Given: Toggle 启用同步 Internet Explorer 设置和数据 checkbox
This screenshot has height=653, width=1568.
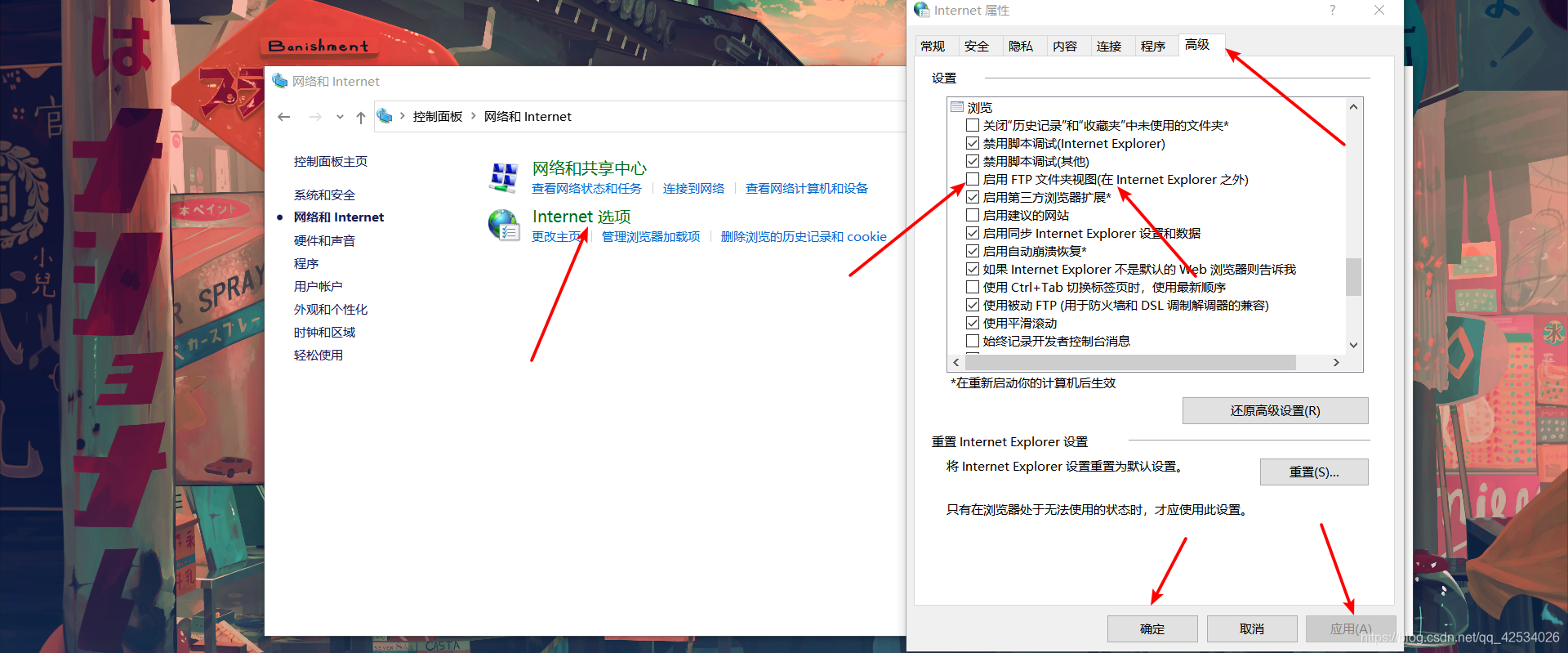Looking at the screenshot, I should (973, 233).
